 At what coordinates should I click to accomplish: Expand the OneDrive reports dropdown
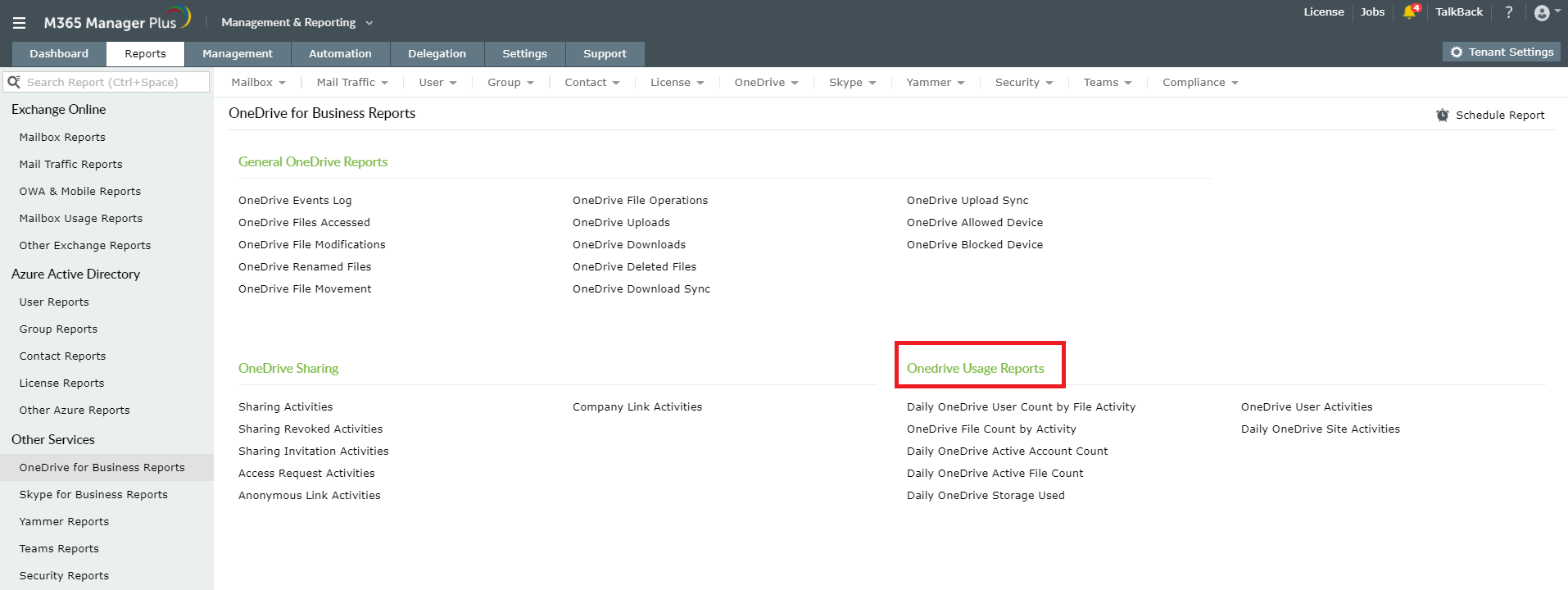pos(766,83)
